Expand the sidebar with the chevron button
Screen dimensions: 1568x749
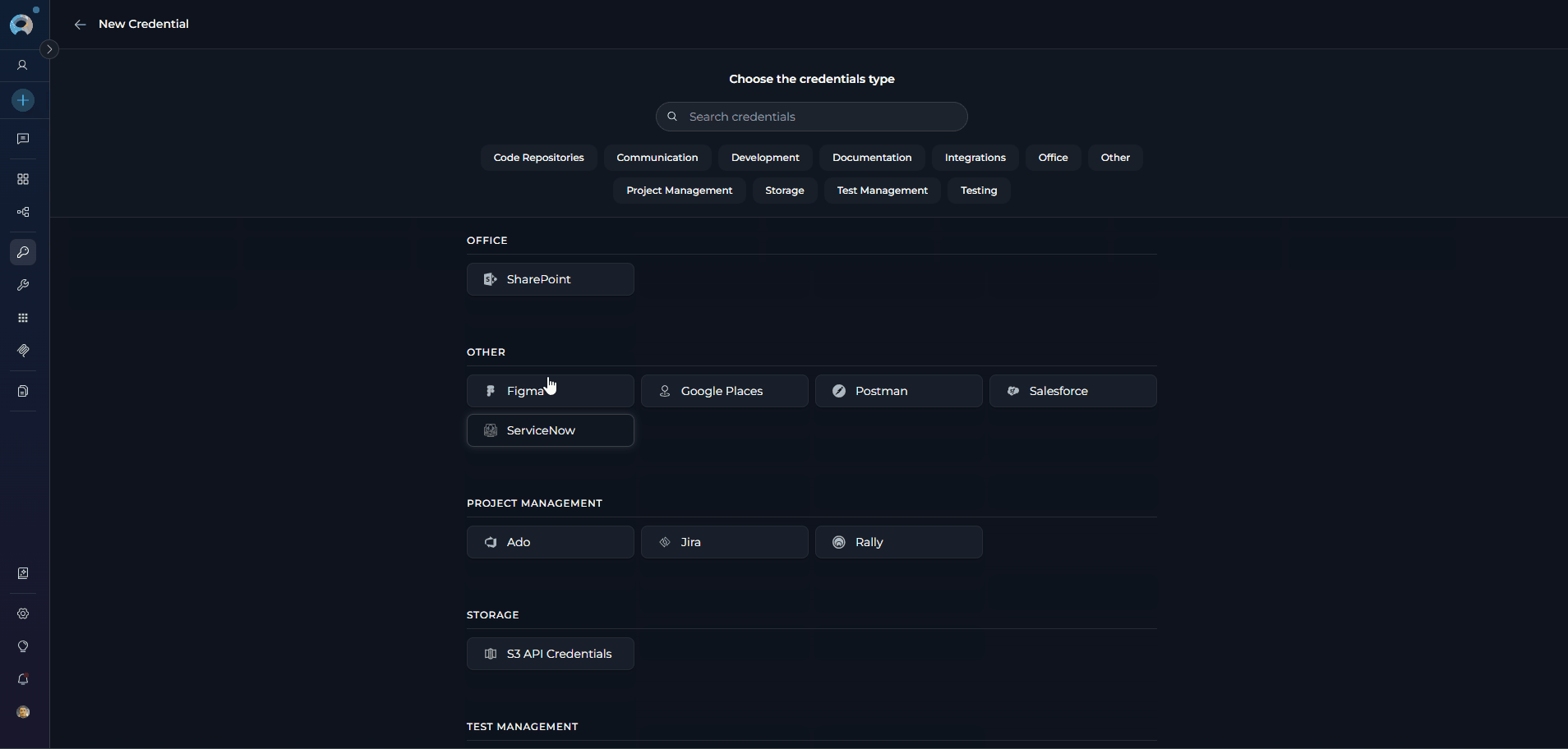[x=49, y=49]
